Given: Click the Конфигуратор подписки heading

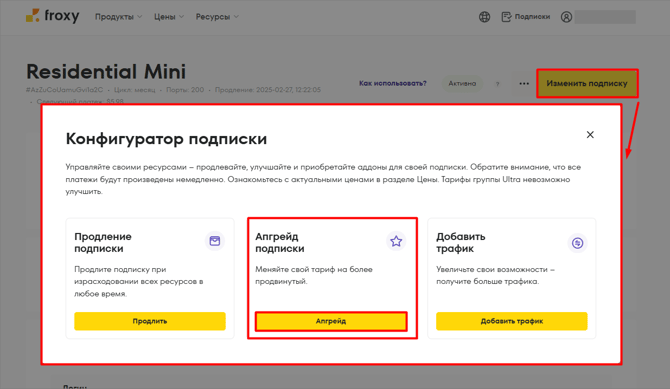Looking at the screenshot, I should tap(166, 139).
